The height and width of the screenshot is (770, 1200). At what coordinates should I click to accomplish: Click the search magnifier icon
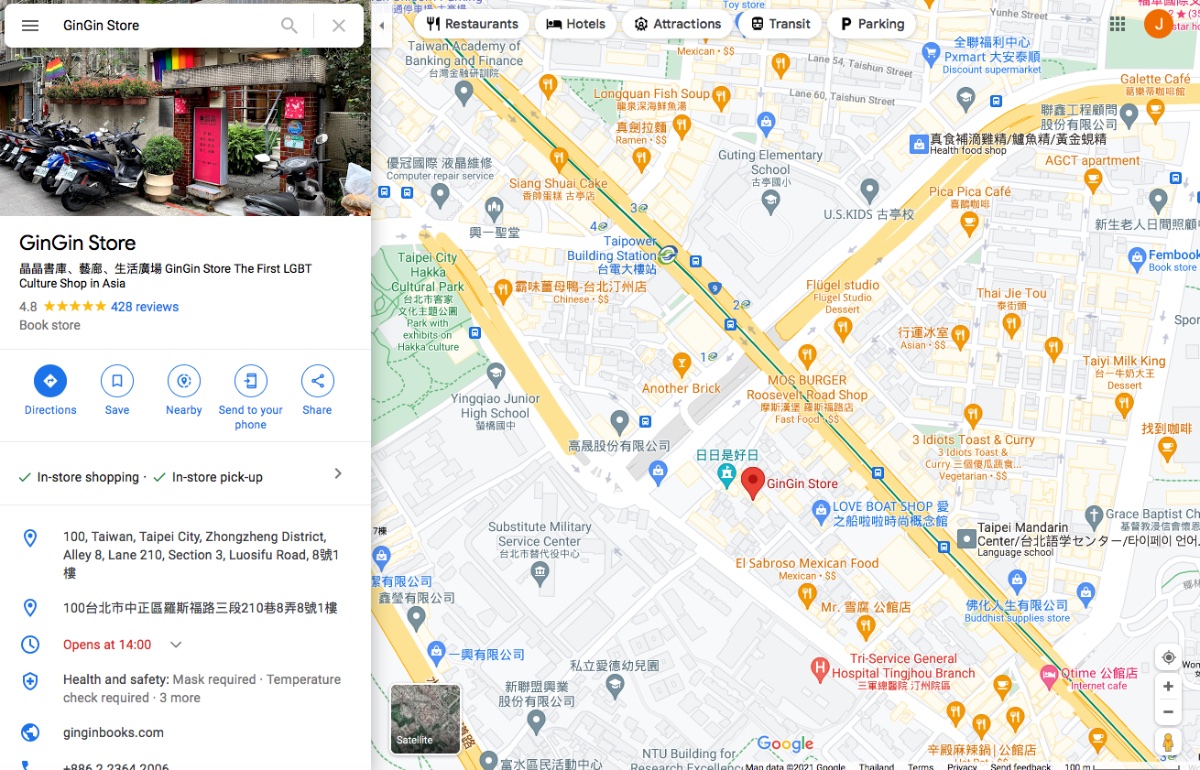[289, 25]
